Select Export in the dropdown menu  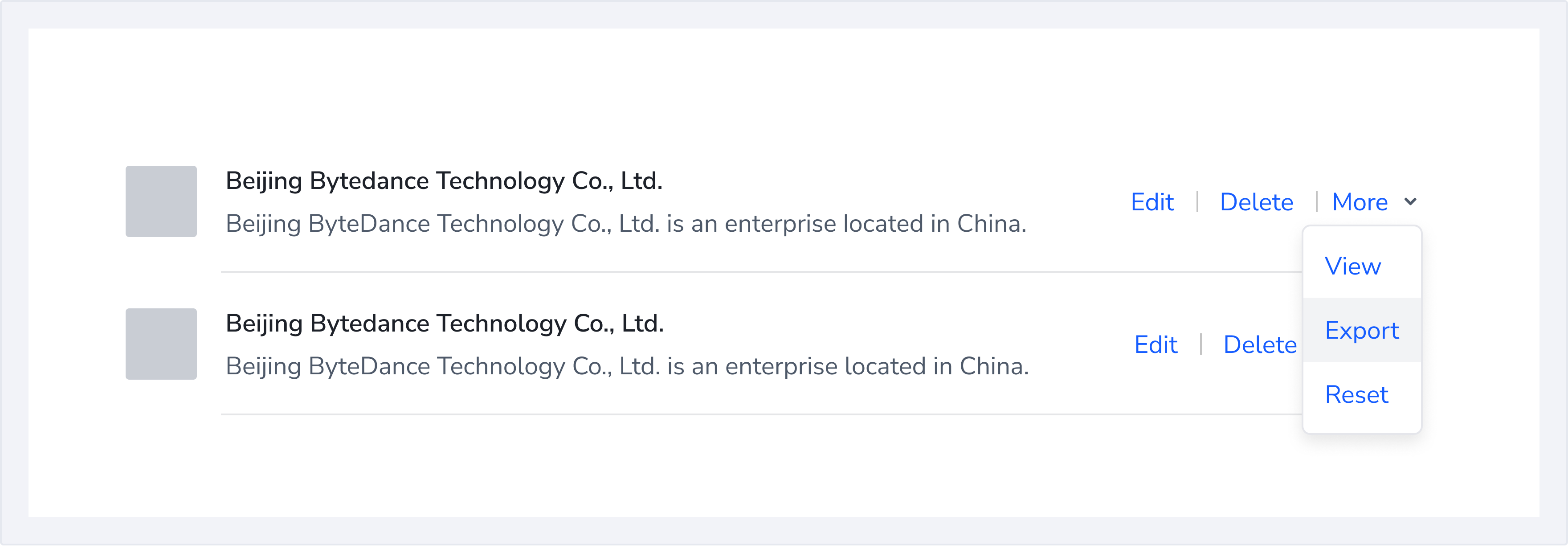[x=1362, y=331]
